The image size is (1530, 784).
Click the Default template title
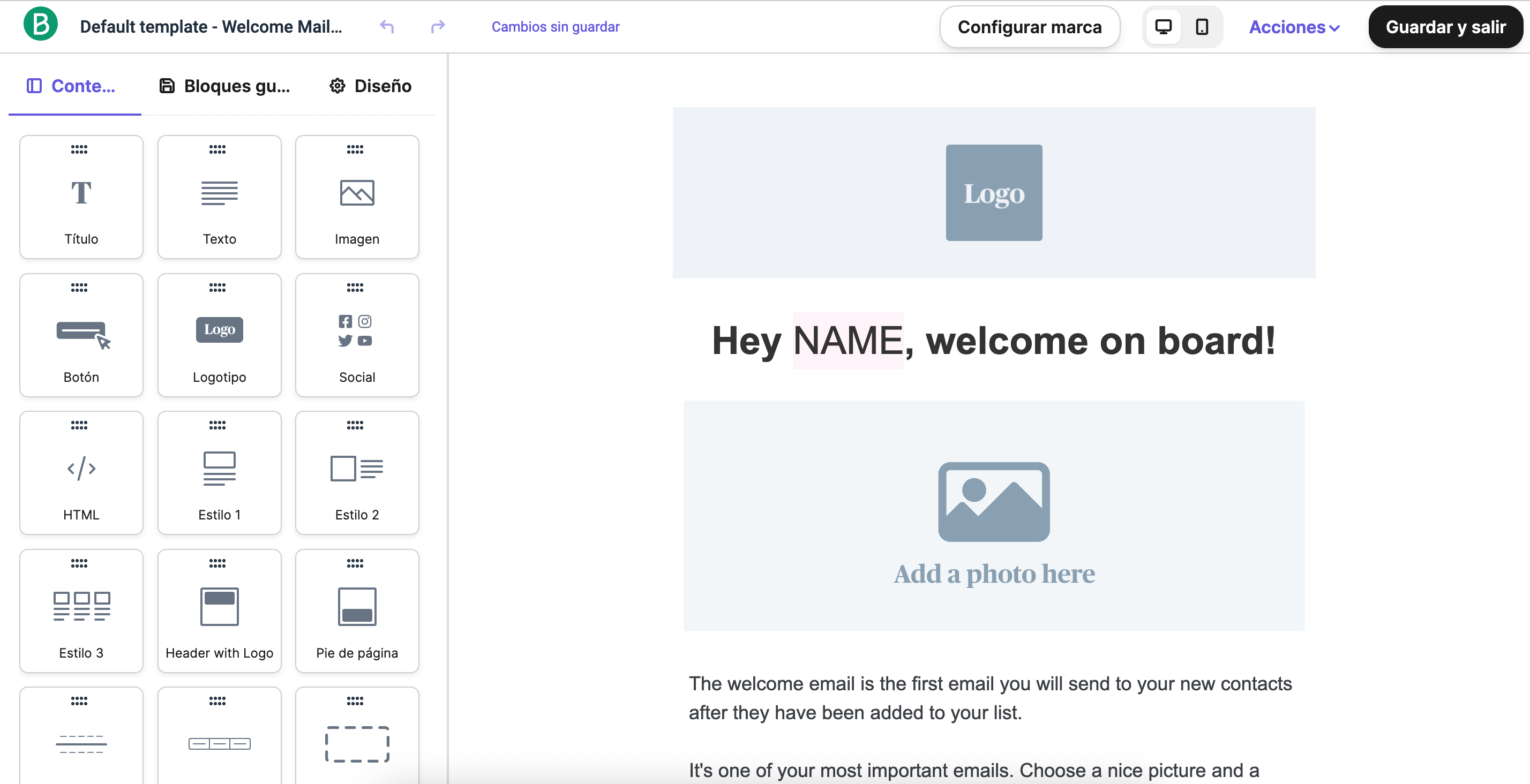coord(211,27)
